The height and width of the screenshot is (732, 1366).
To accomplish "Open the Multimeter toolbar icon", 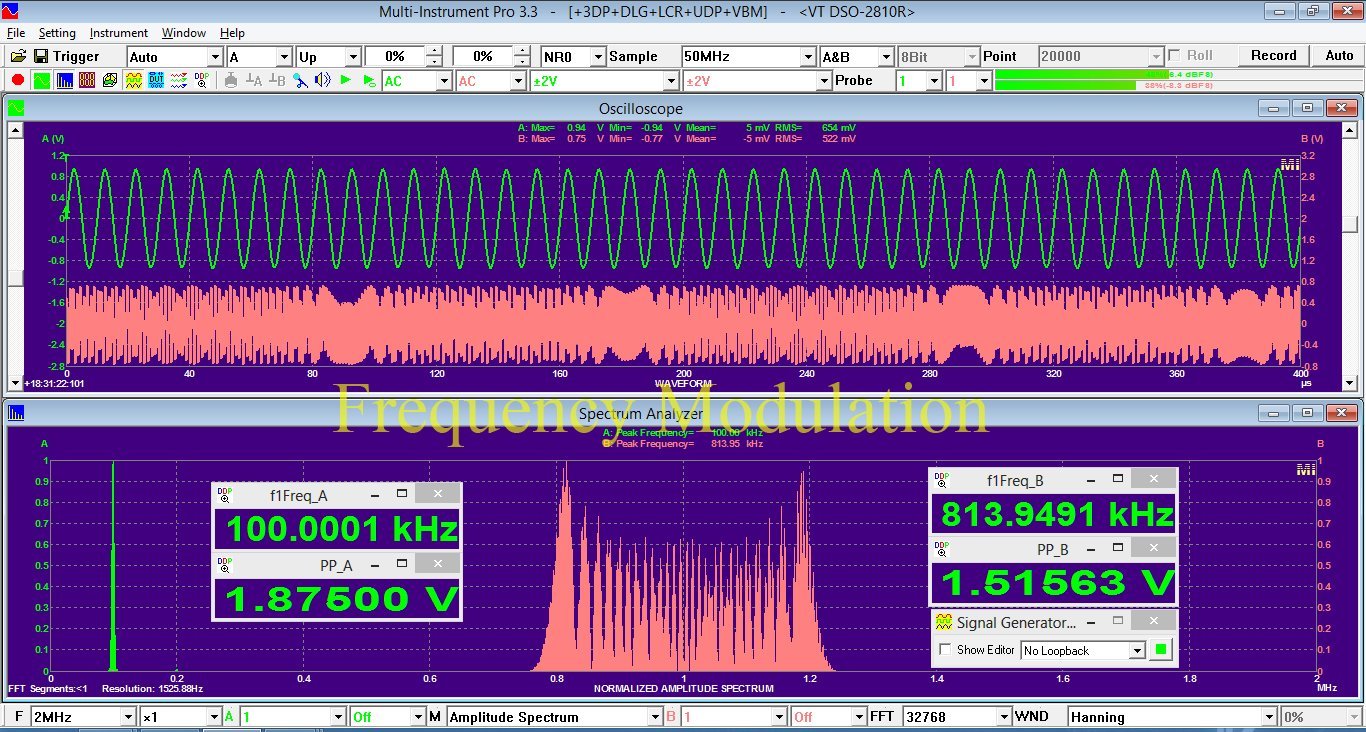I will click(87, 81).
